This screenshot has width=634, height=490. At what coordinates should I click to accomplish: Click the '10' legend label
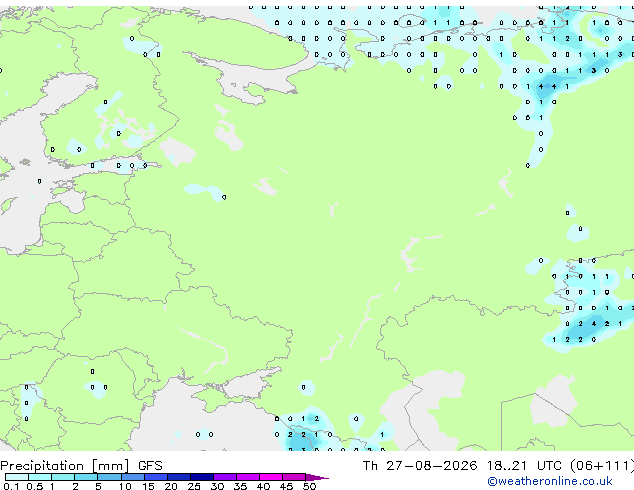pyautogui.click(x=125, y=486)
